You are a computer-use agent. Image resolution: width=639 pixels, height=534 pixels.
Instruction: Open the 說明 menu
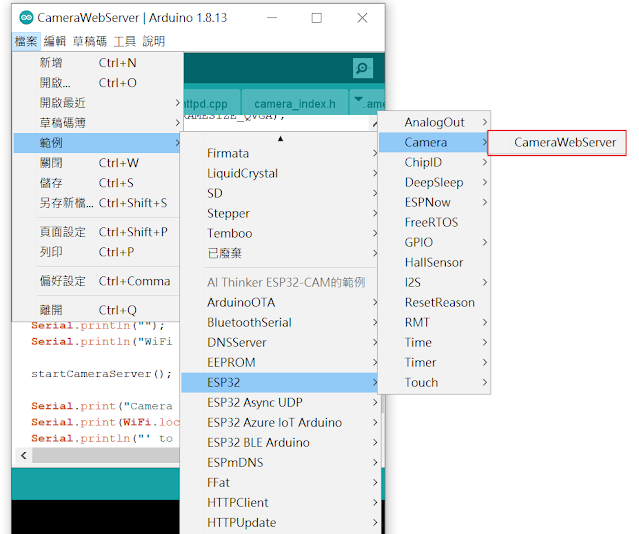click(x=154, y=41)
